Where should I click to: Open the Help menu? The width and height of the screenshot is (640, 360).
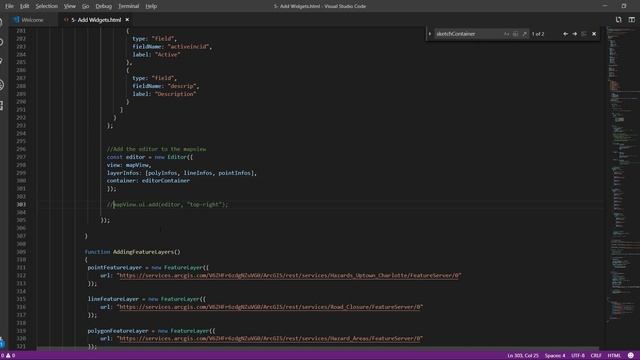[x=151, y=6]
